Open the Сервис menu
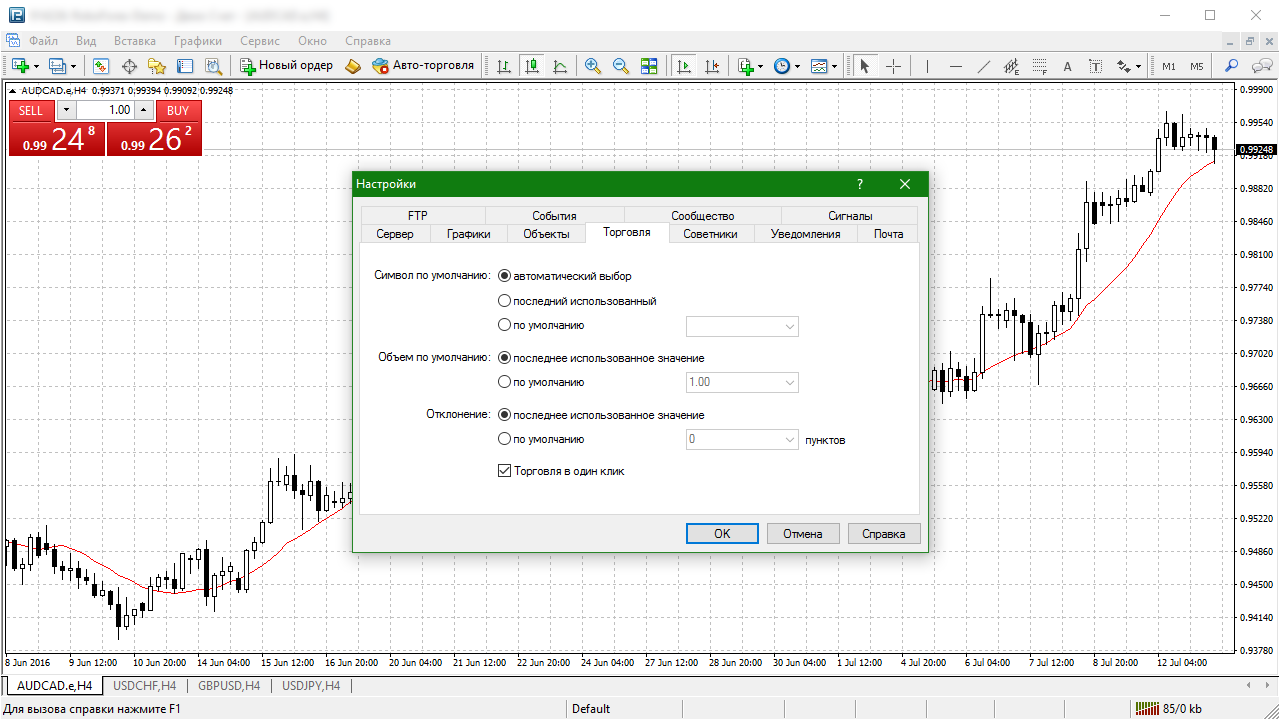The image size is (1280, 720). 259,41
